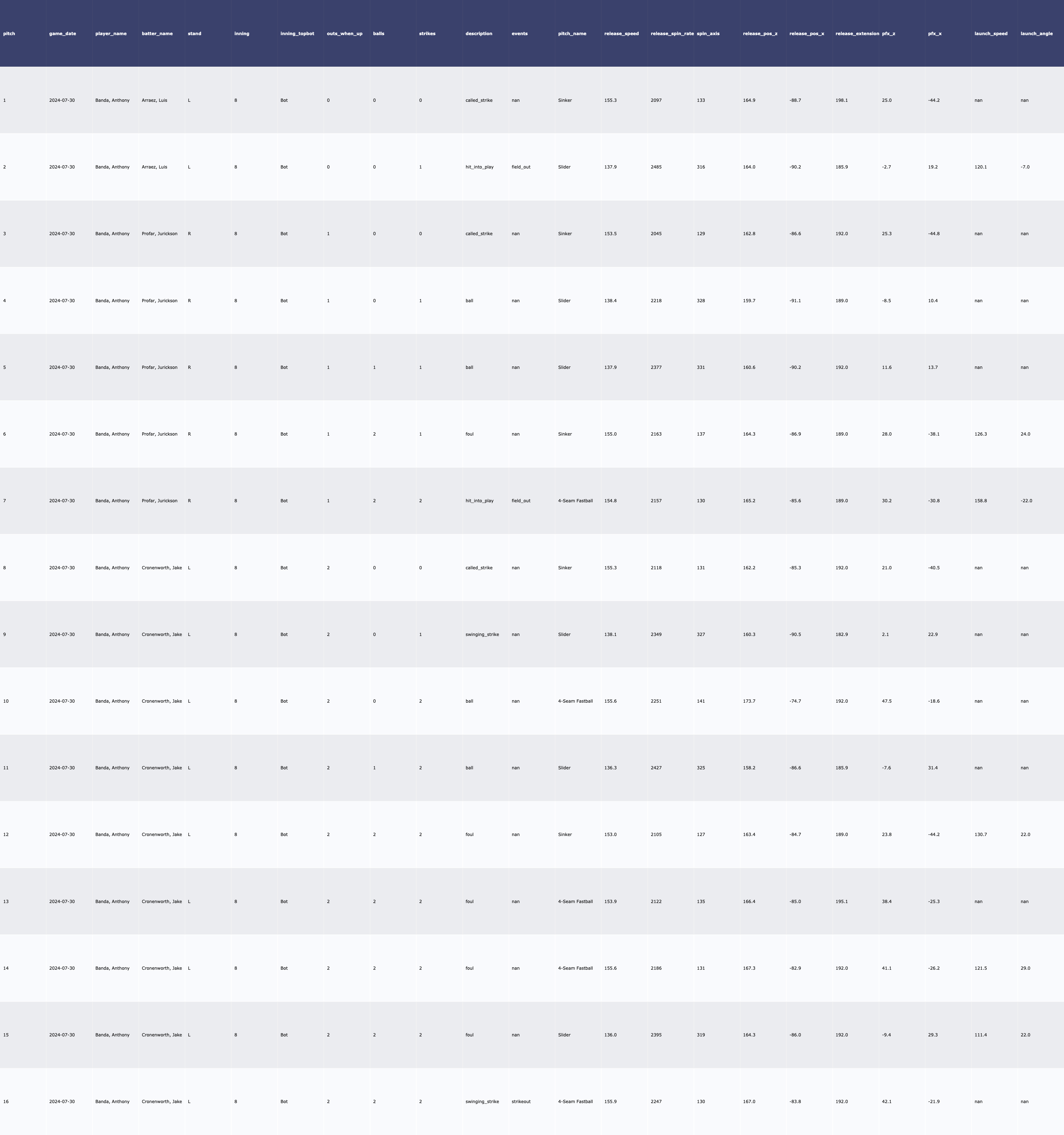Click the spin_axis column header
Image resolution: width=1064 pixels, height=1135 pixels.
point(708,34)
